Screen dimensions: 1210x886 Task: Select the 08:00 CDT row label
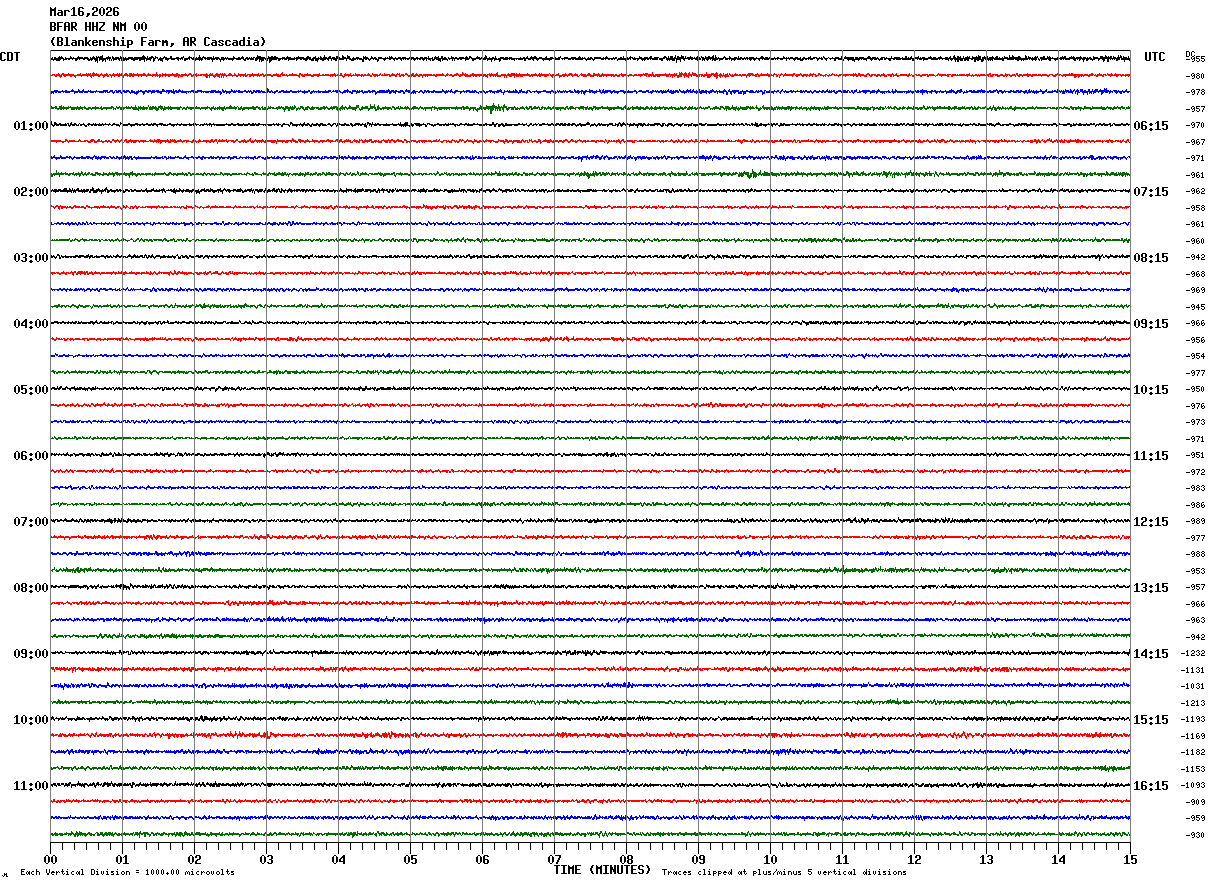[31, 588]
